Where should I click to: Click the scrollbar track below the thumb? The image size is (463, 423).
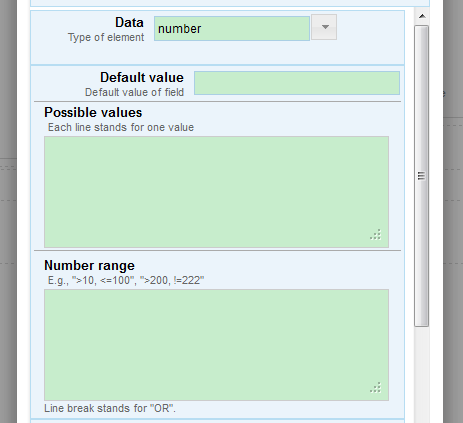[x=422, y=373]
